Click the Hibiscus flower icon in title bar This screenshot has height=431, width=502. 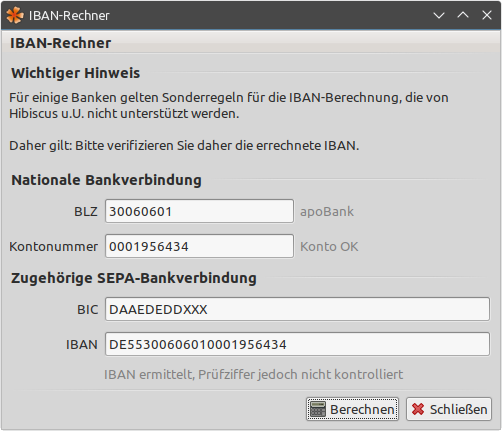[15, 15]
